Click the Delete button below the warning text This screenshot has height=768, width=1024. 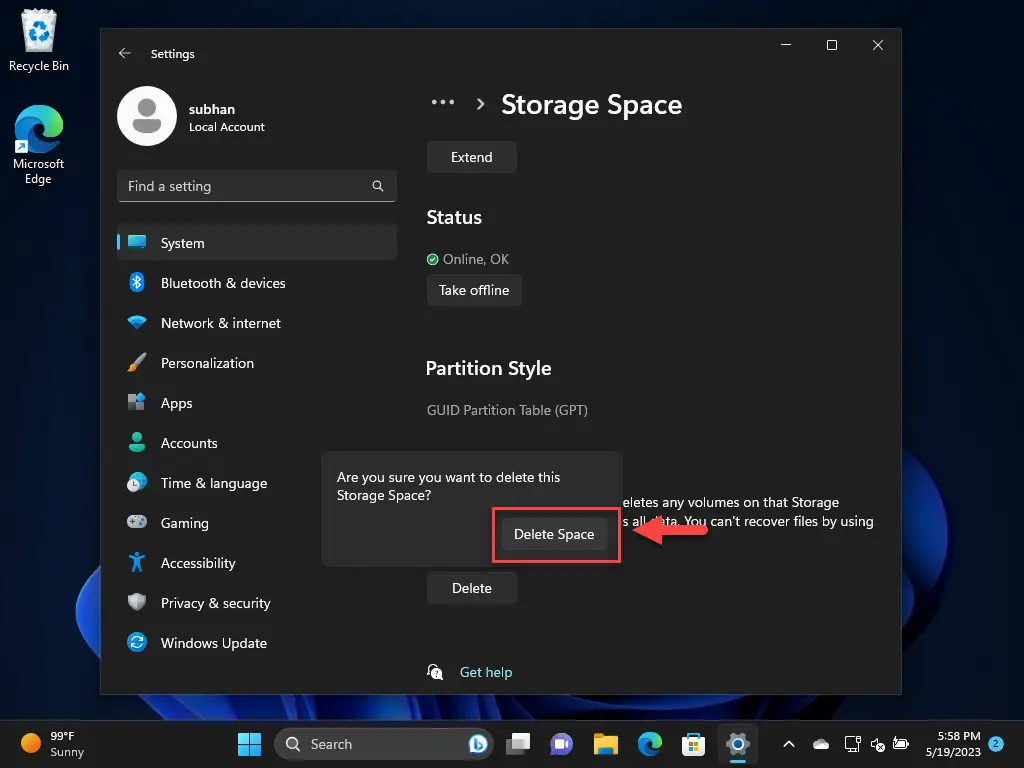(x=472, y=588)
